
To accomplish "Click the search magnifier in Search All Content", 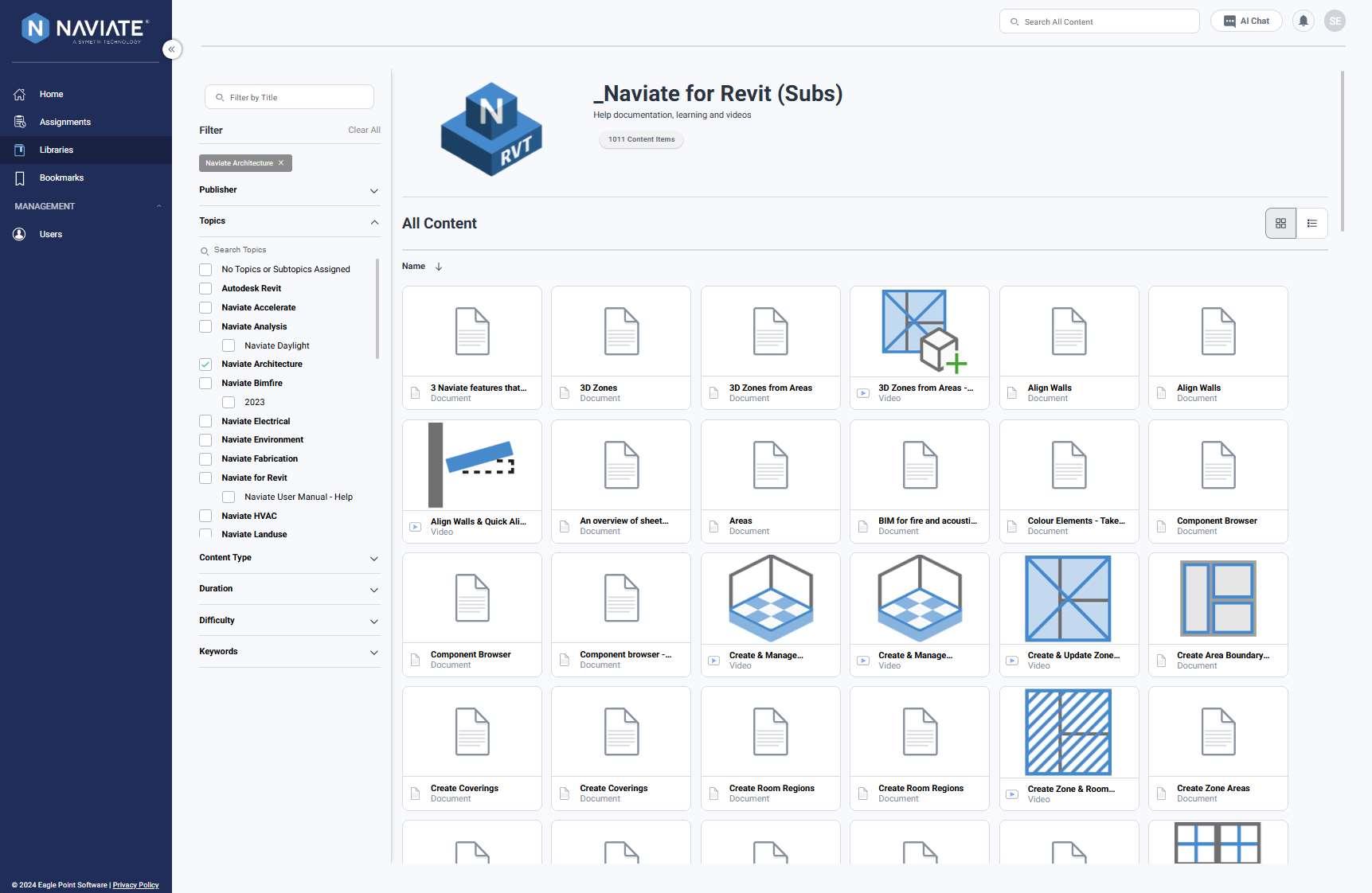I will pyautogui.click(x=1014, y=22).
